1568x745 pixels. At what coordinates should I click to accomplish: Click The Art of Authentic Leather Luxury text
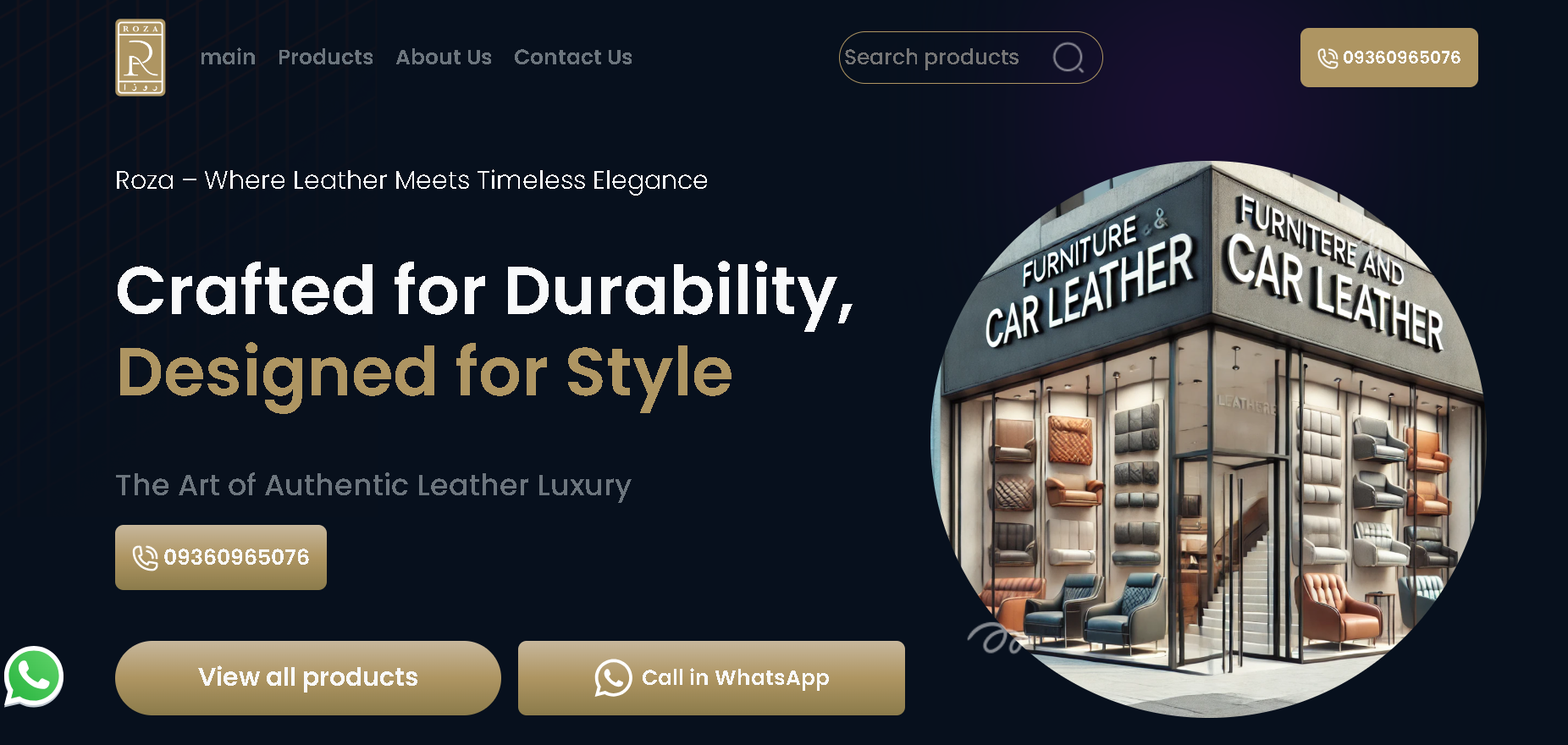pos(373,485)
